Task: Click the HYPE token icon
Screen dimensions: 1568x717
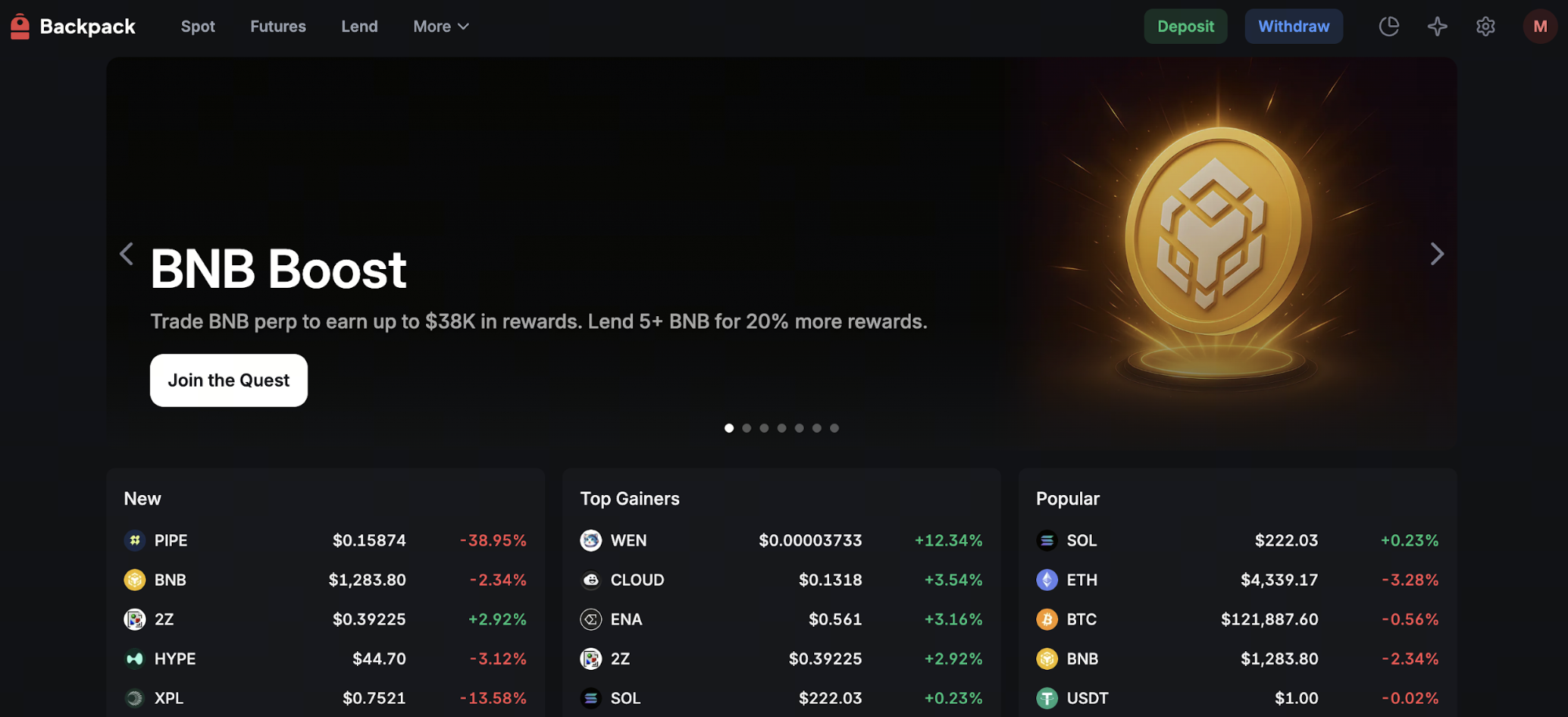Action: [x=135, y=659]
